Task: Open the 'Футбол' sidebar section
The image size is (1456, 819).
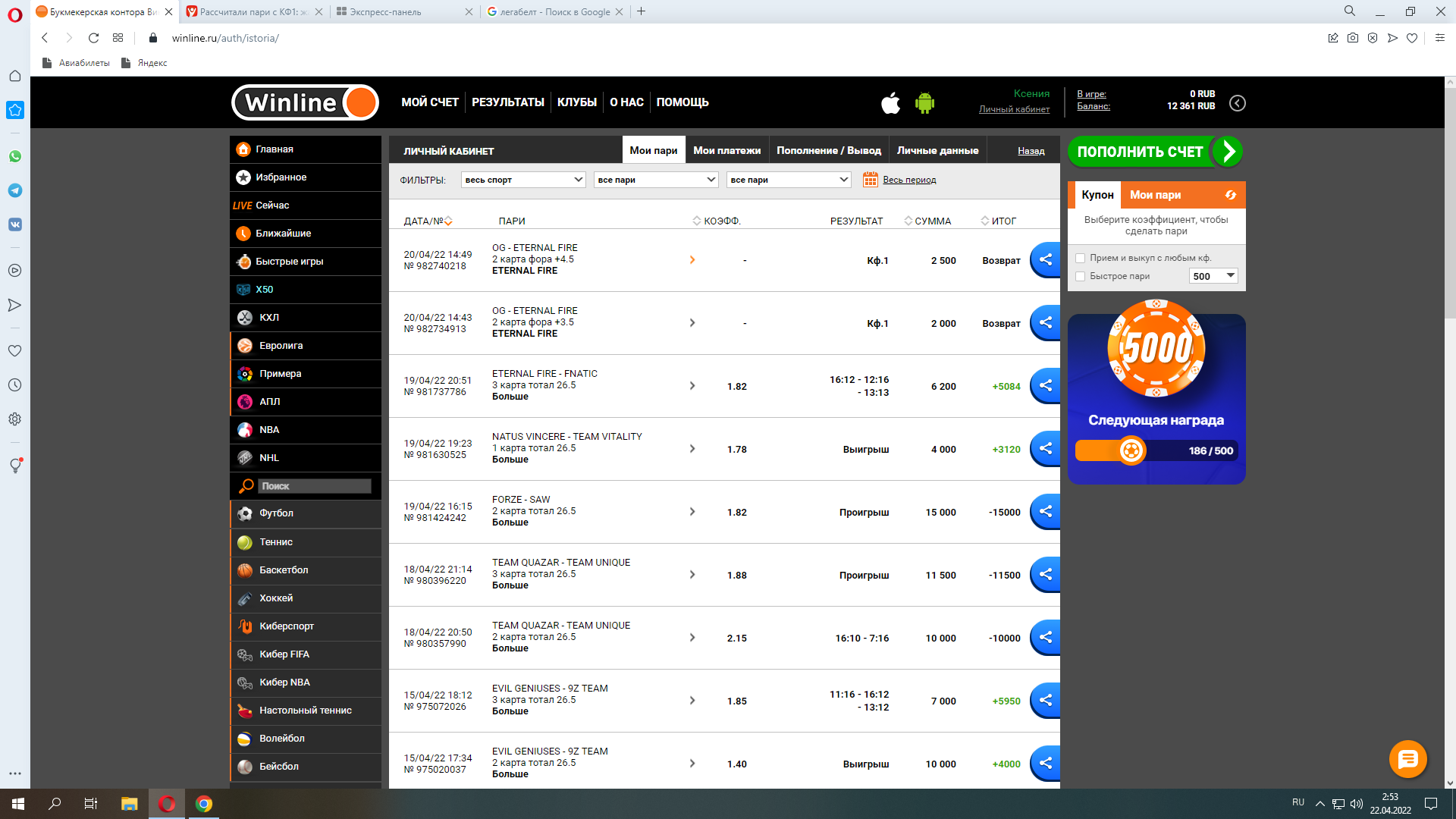Action: (306, 513)
